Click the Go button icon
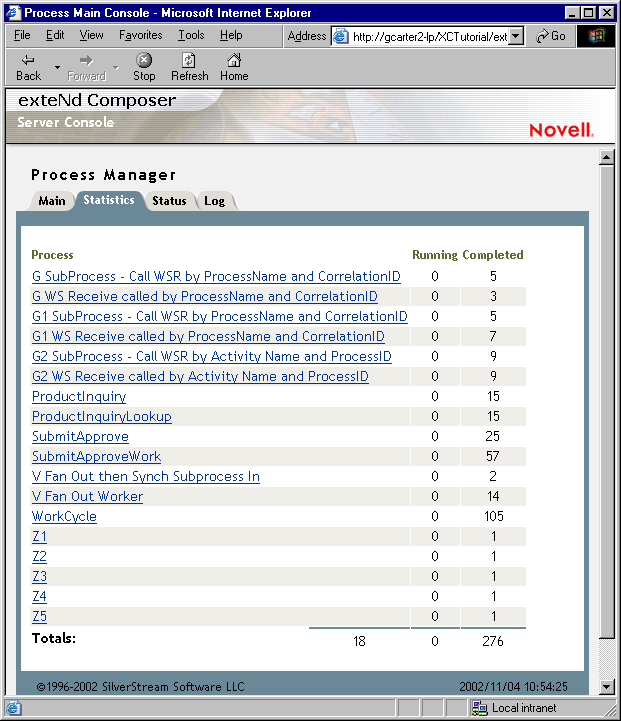Image resolution: width=621 pixels, height=721 pixels. (542, 36)
